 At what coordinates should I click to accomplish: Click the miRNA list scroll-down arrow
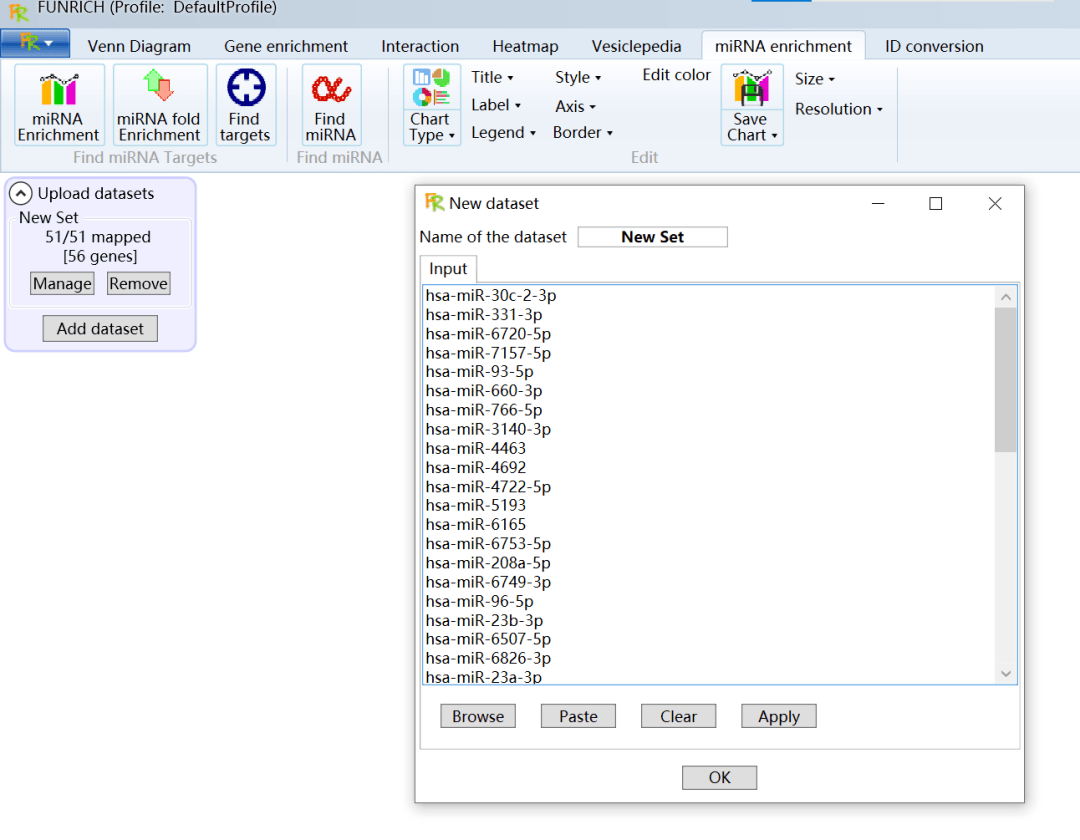coord(1006,674)
